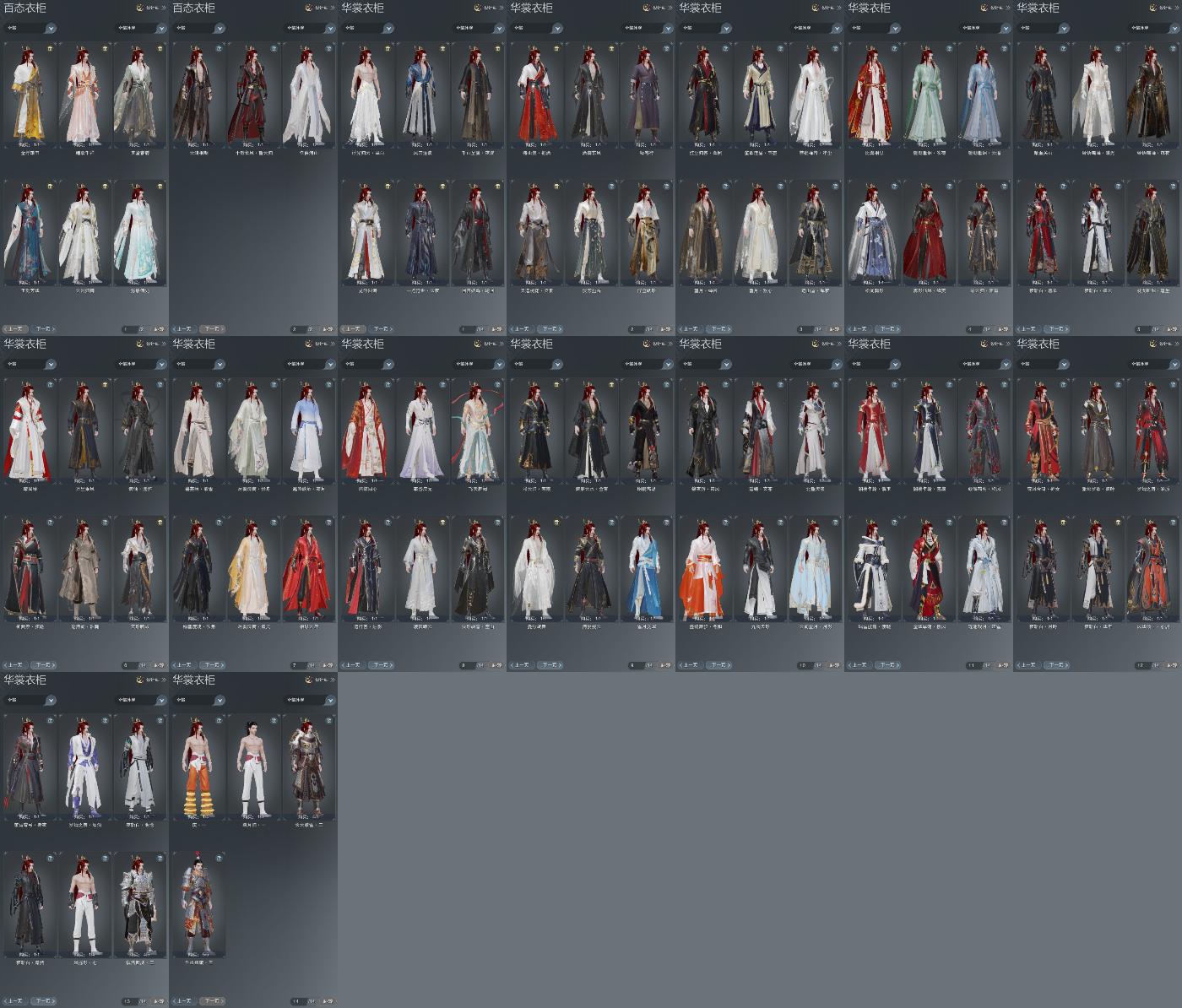Image resolution: width=1182 pixels, height=1008 pixels.
Task: Click badge icon on the orange-and-white winter robe card
Action: 725,521
